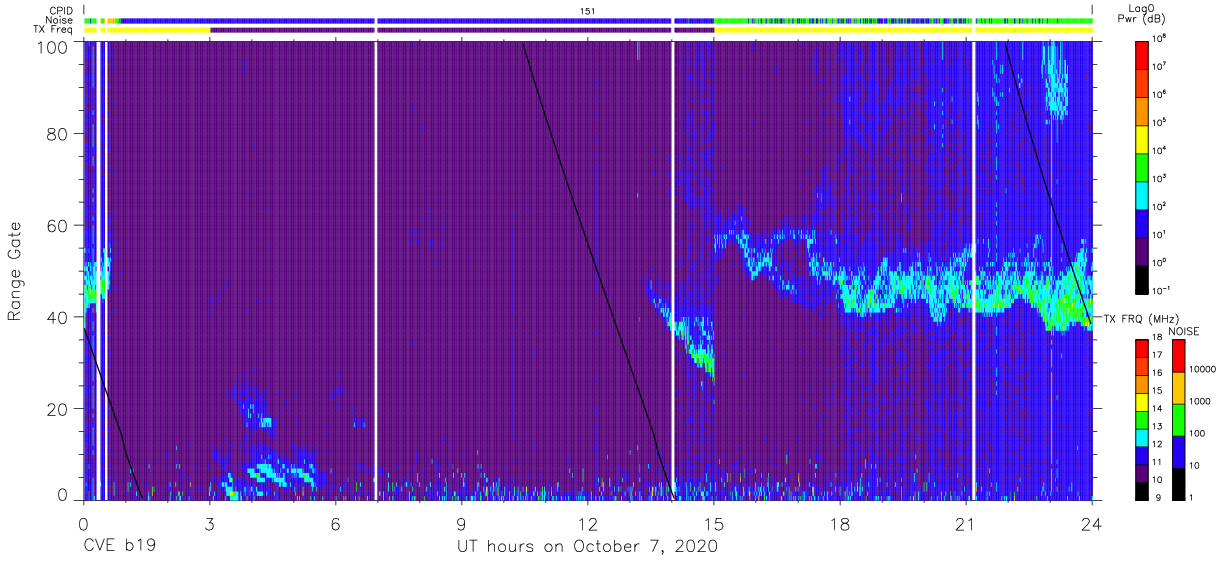This screenshot has height=567, width=1228.
Task: Click the 'Range Gate' y-axis title
Action: click(x=15, y=272)
